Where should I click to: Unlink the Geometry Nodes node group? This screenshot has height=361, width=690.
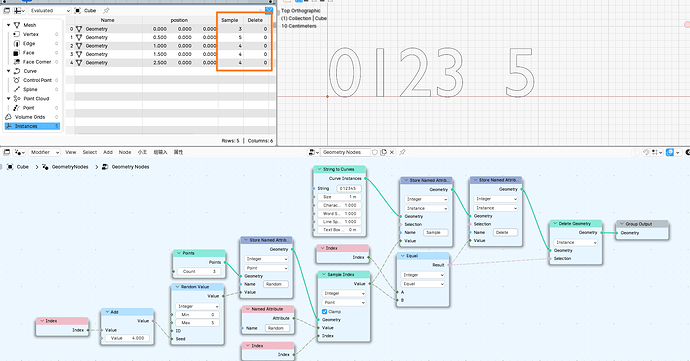coord(392,152)
